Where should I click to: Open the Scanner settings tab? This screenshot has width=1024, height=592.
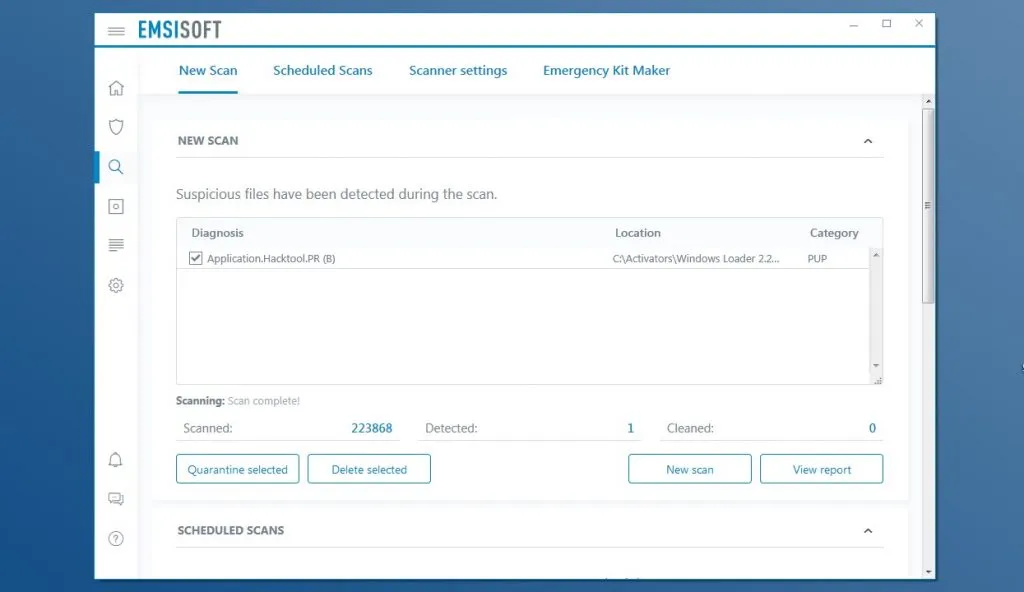[457, 70]
